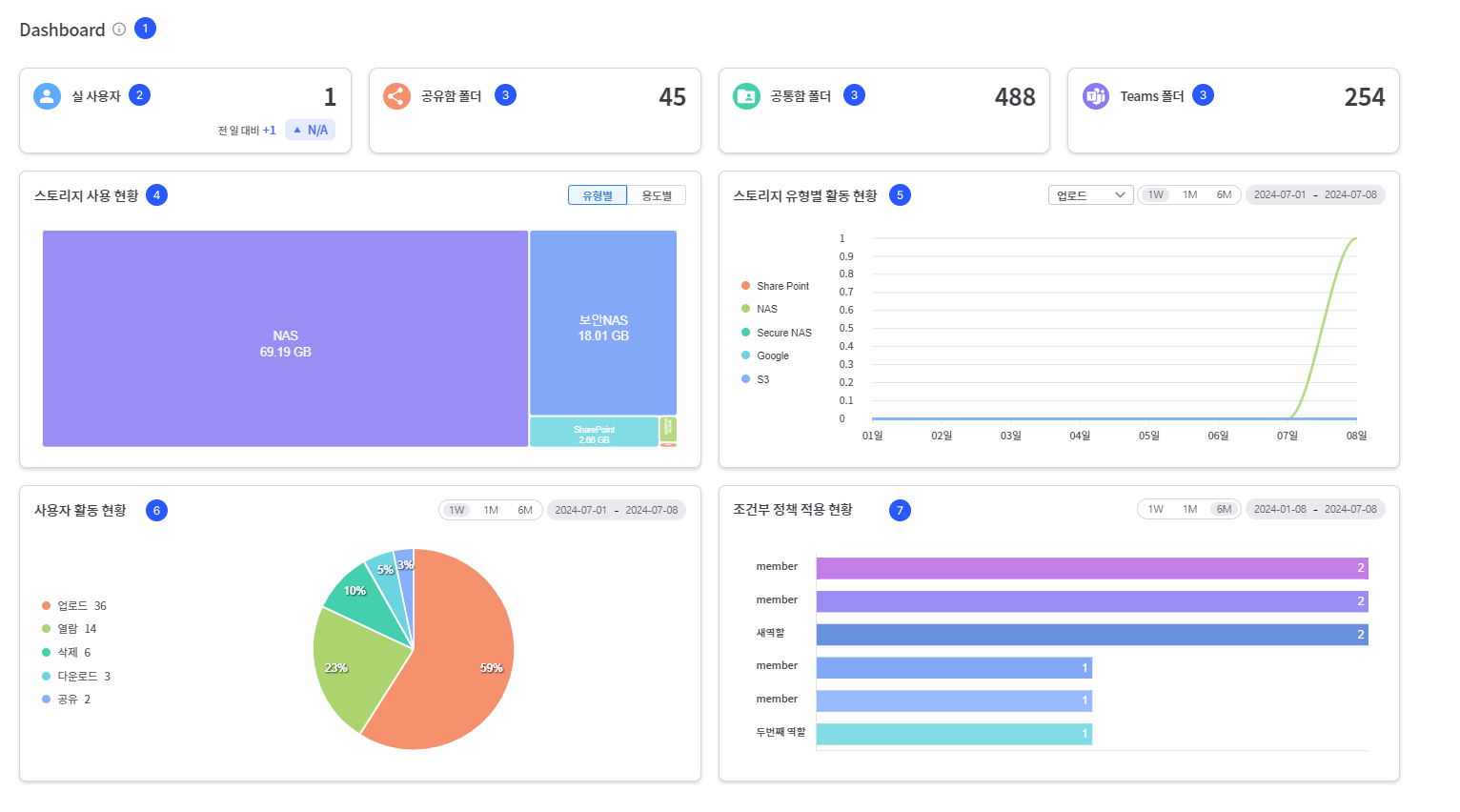
Task: Open the 공유함 폴더 card showing 45
Action: 535,111
